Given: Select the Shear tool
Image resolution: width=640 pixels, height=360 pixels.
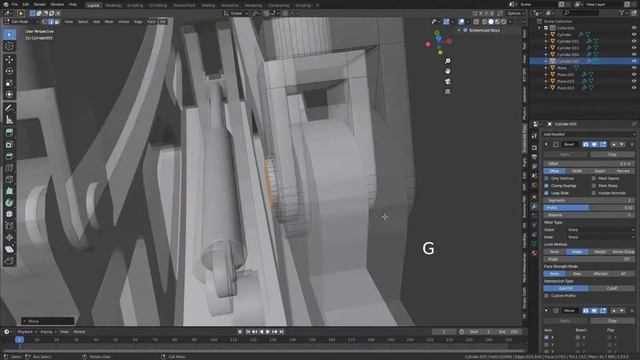Looking at the screenshot, I should 9,249.
